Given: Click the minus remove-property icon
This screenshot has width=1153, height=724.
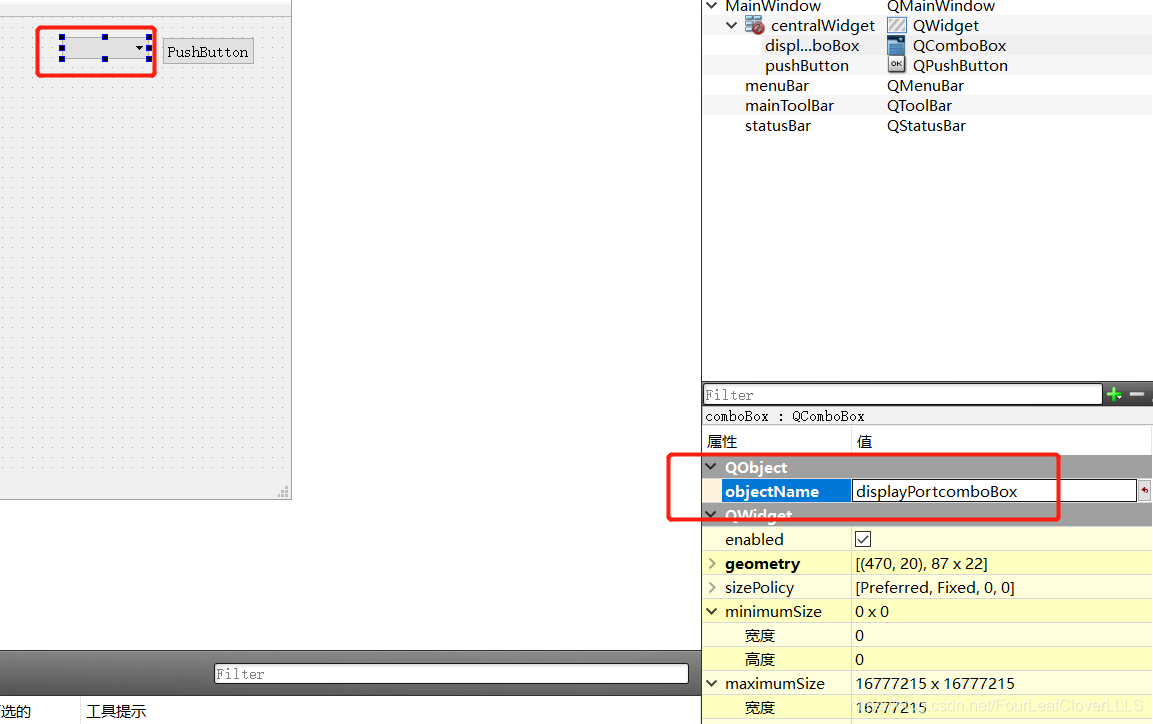Looking at the screenshot, I should pos(1137,395).
